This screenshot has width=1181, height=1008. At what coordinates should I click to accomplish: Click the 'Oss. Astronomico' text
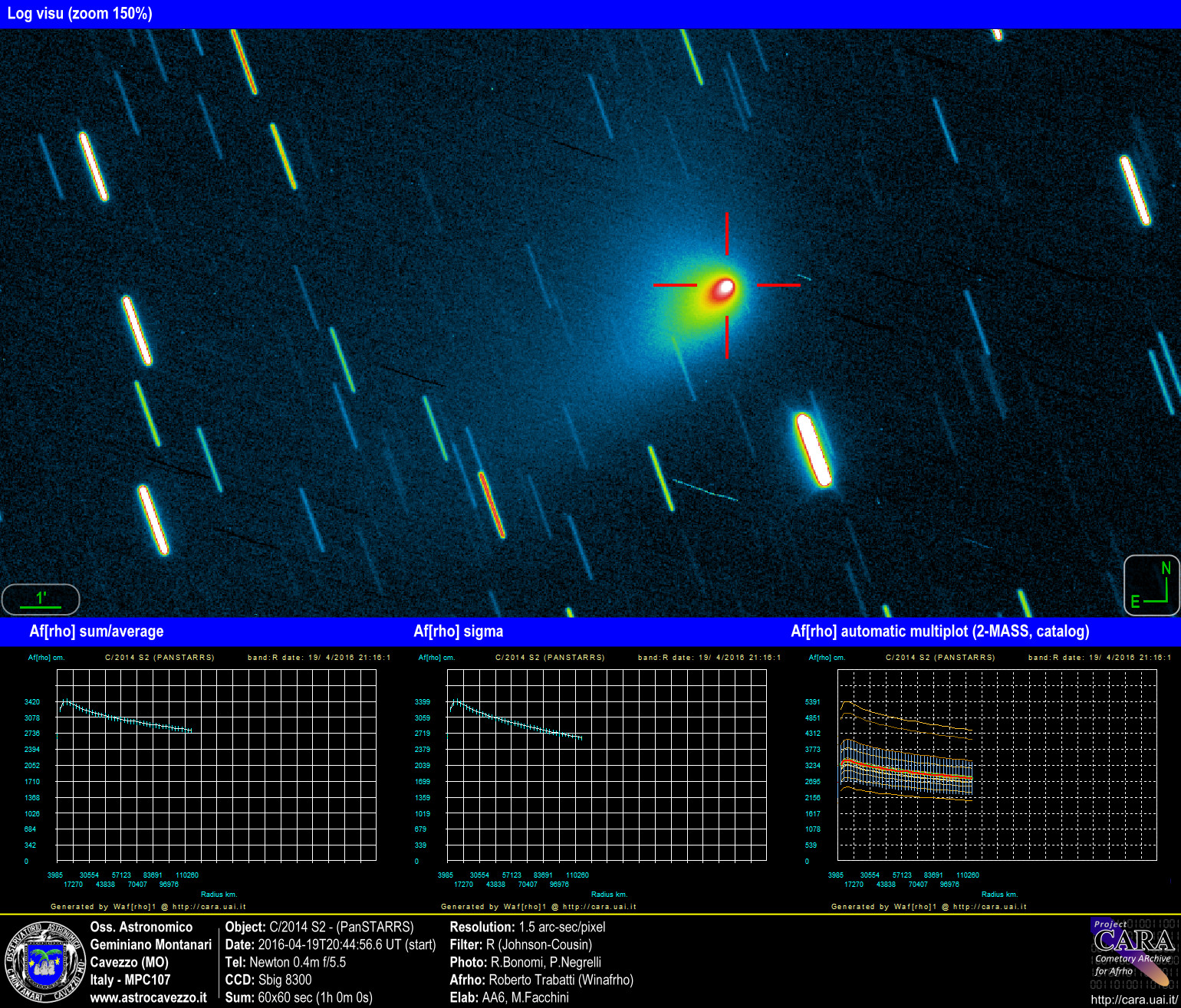pos(141,927)
